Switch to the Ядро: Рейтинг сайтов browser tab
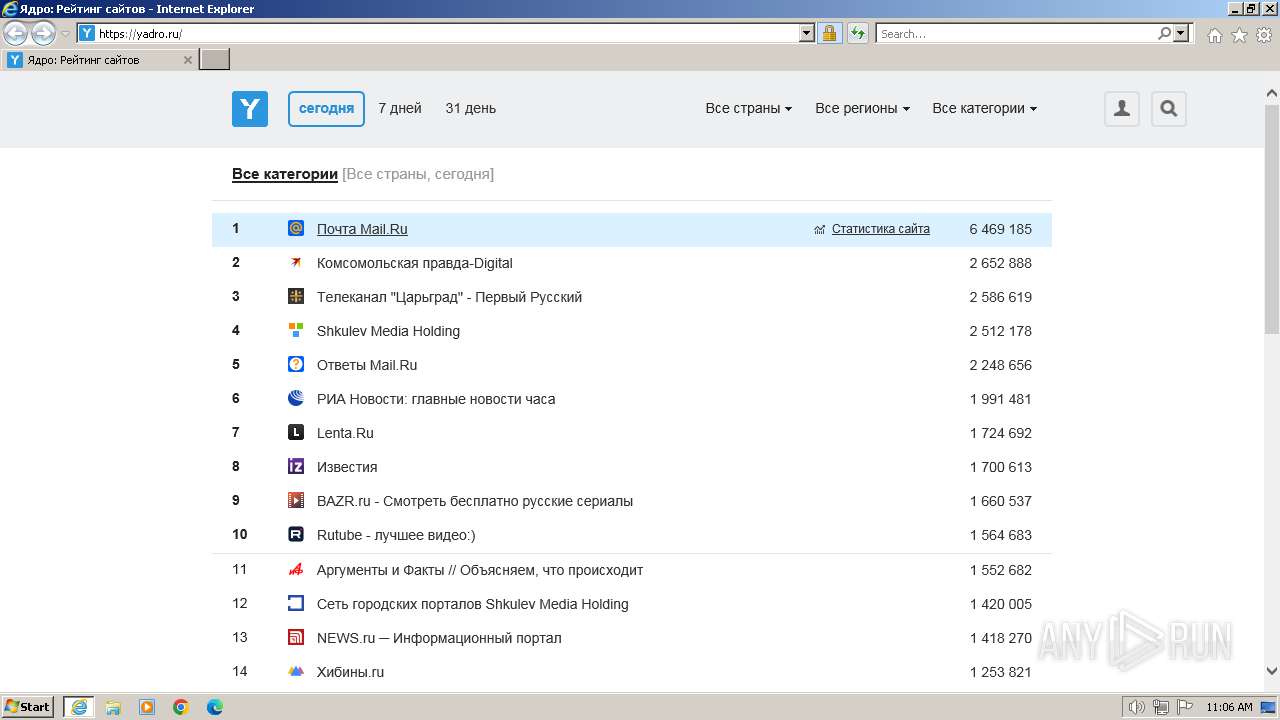The image size is (1280, 720). click(x=99, y=60)
